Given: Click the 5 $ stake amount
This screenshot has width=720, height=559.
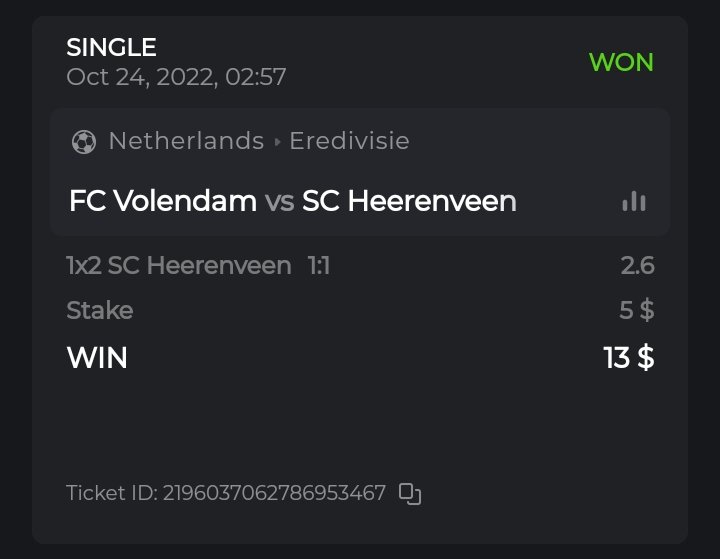Looking at the screenshot, I should coord(636,310).
